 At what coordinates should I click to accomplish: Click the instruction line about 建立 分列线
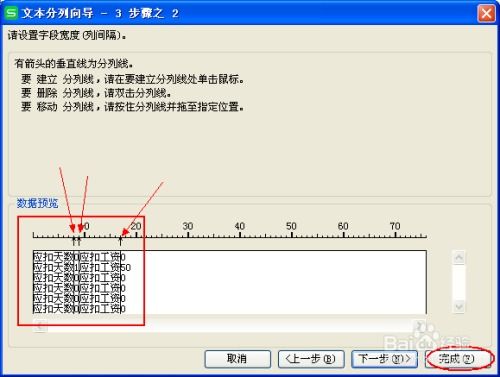pos(133,79)
